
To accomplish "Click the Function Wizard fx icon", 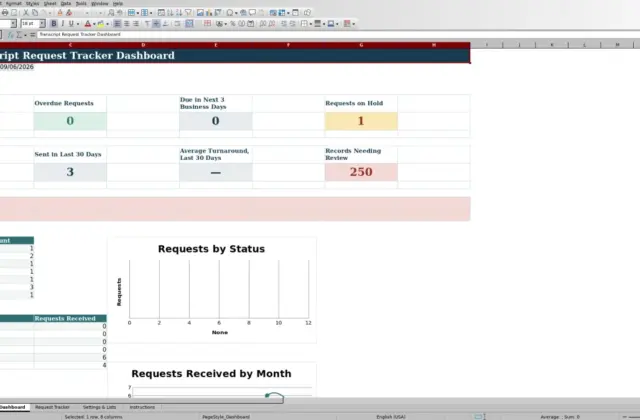I will pos(11,35).
